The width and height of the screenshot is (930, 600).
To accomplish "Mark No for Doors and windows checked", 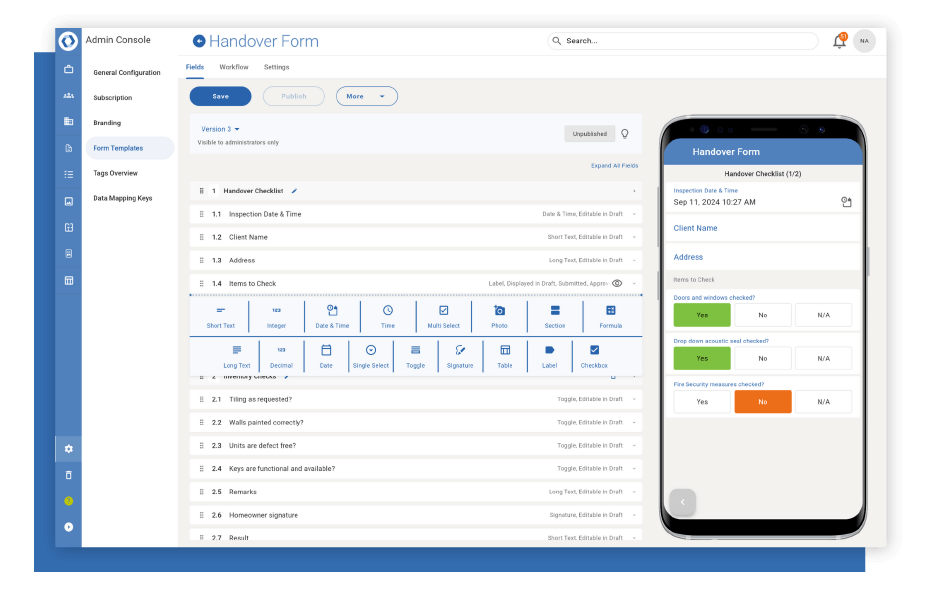I will coord(762,315).
